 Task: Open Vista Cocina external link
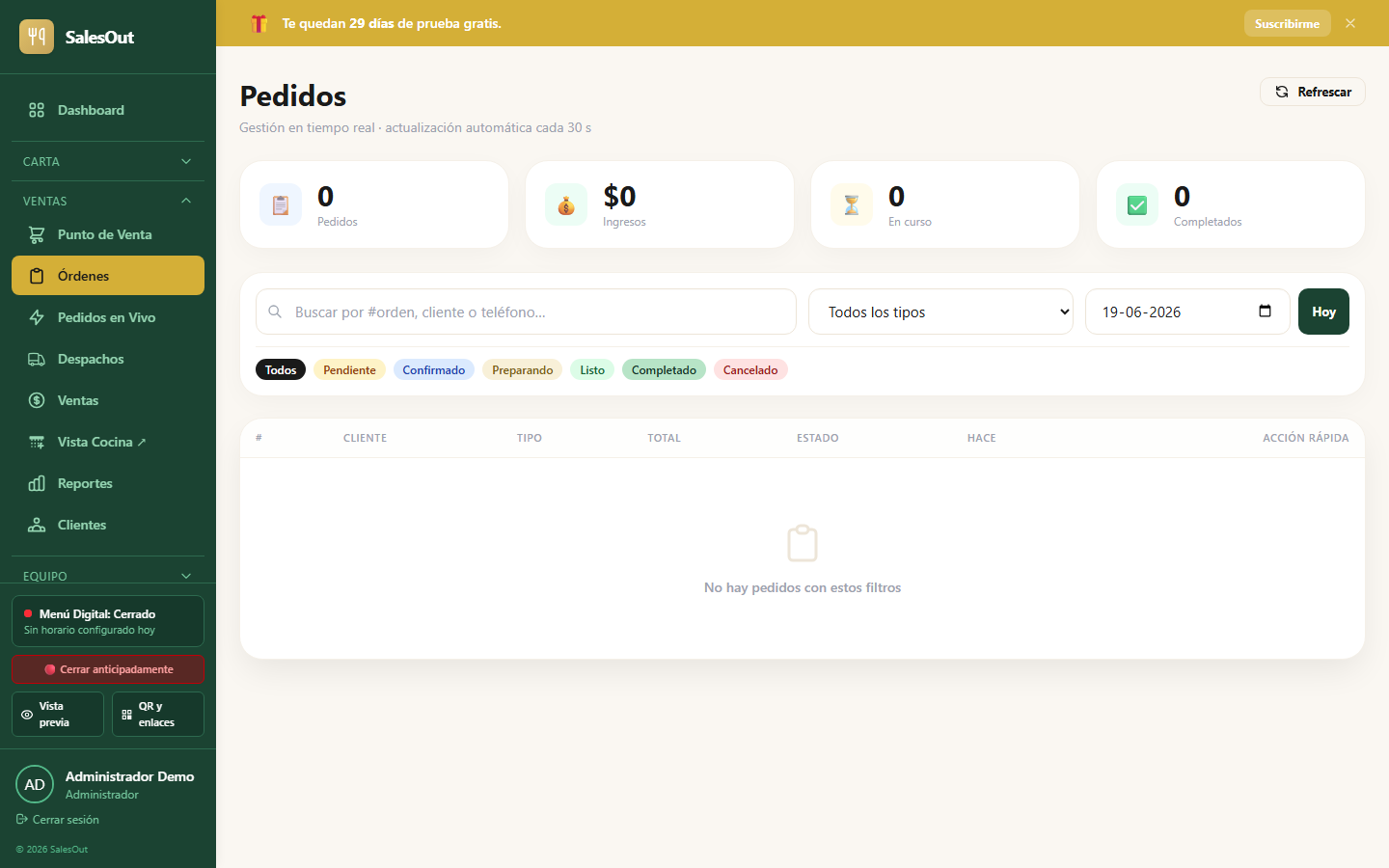point(108,442)
